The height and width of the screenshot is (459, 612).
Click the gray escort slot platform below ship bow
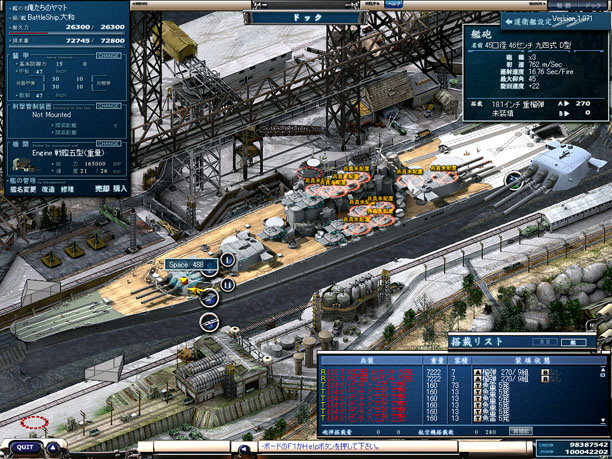coord(104,369)
